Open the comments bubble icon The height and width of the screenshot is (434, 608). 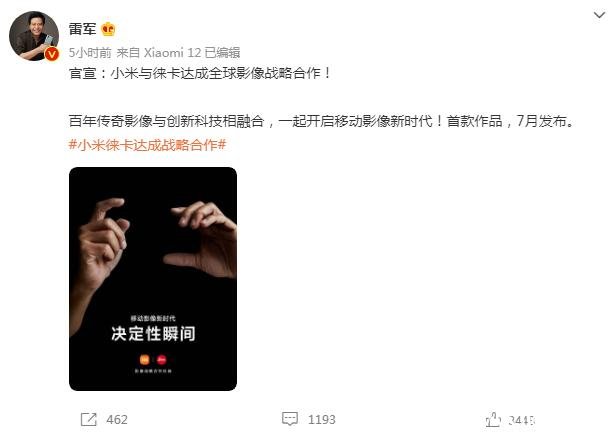coord(290,419)
